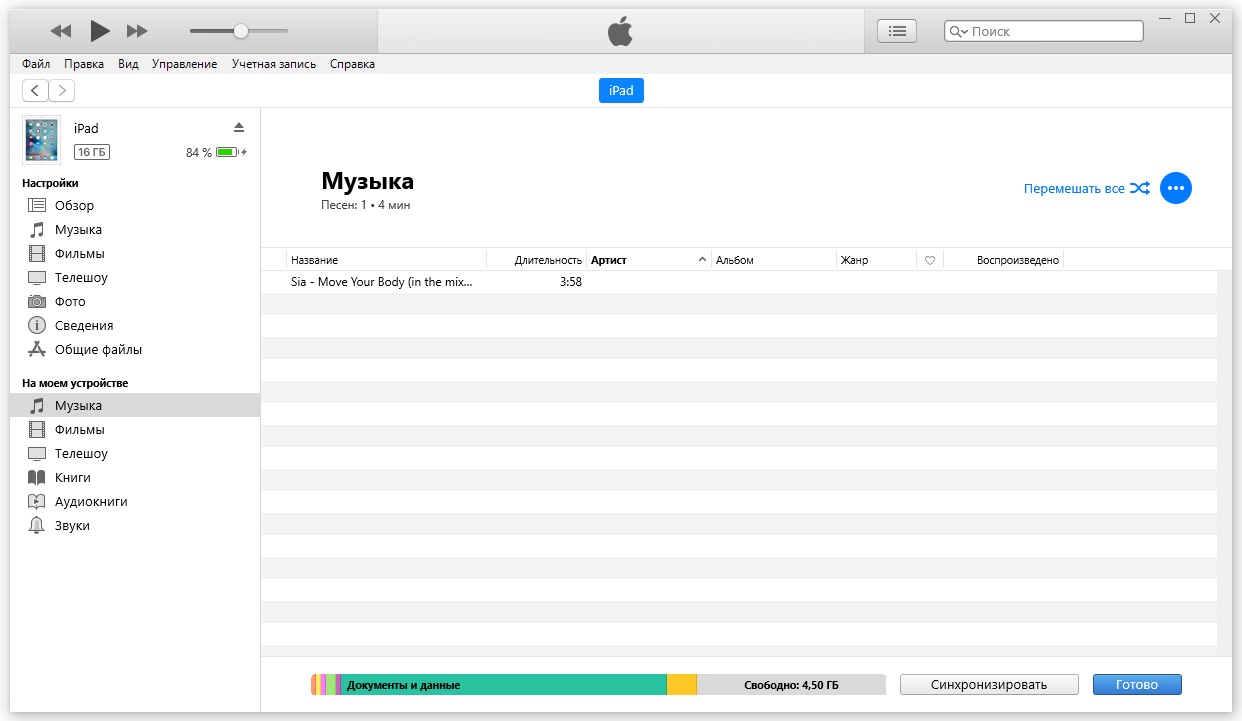Viewport: 1242px width, 721px height.
Task: Click the blue iPad device button
Action: (x=621, y=90)
